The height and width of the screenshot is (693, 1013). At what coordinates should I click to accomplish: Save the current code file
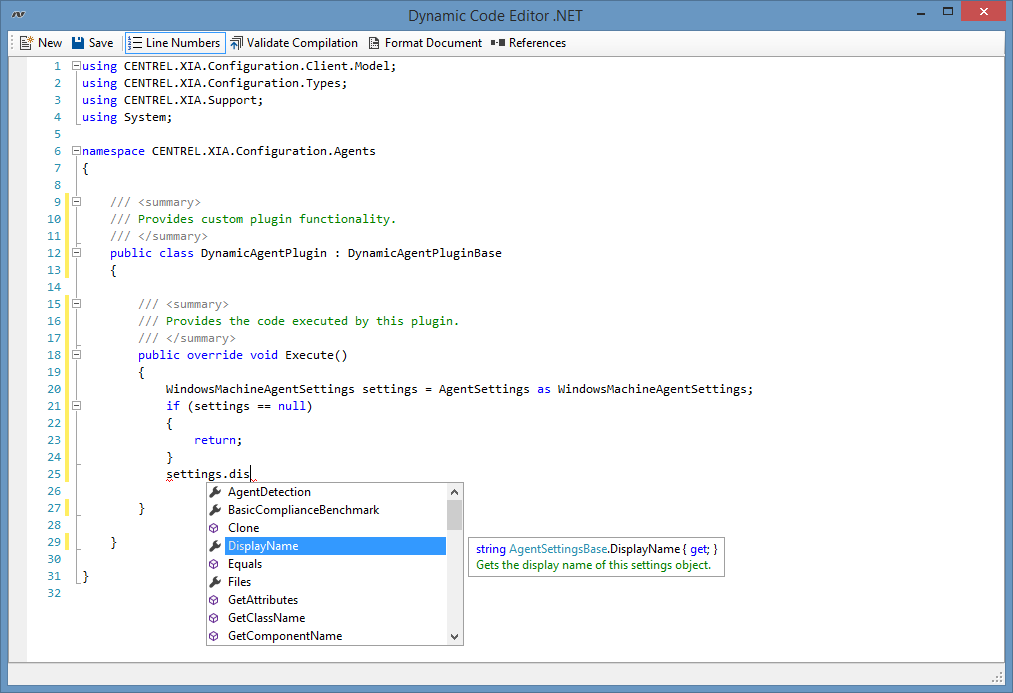click(x=92, y=43)
